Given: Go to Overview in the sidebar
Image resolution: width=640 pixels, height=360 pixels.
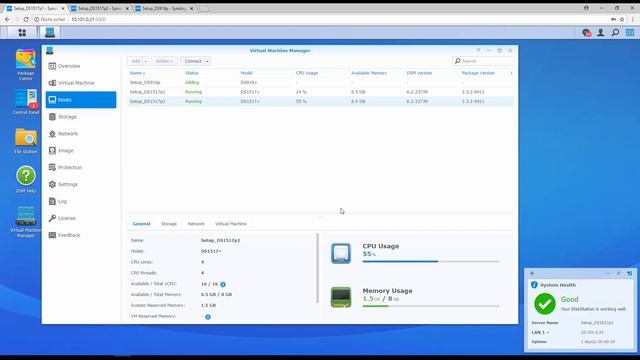Looking at the screenshot, I should click(x=81, y=66).
